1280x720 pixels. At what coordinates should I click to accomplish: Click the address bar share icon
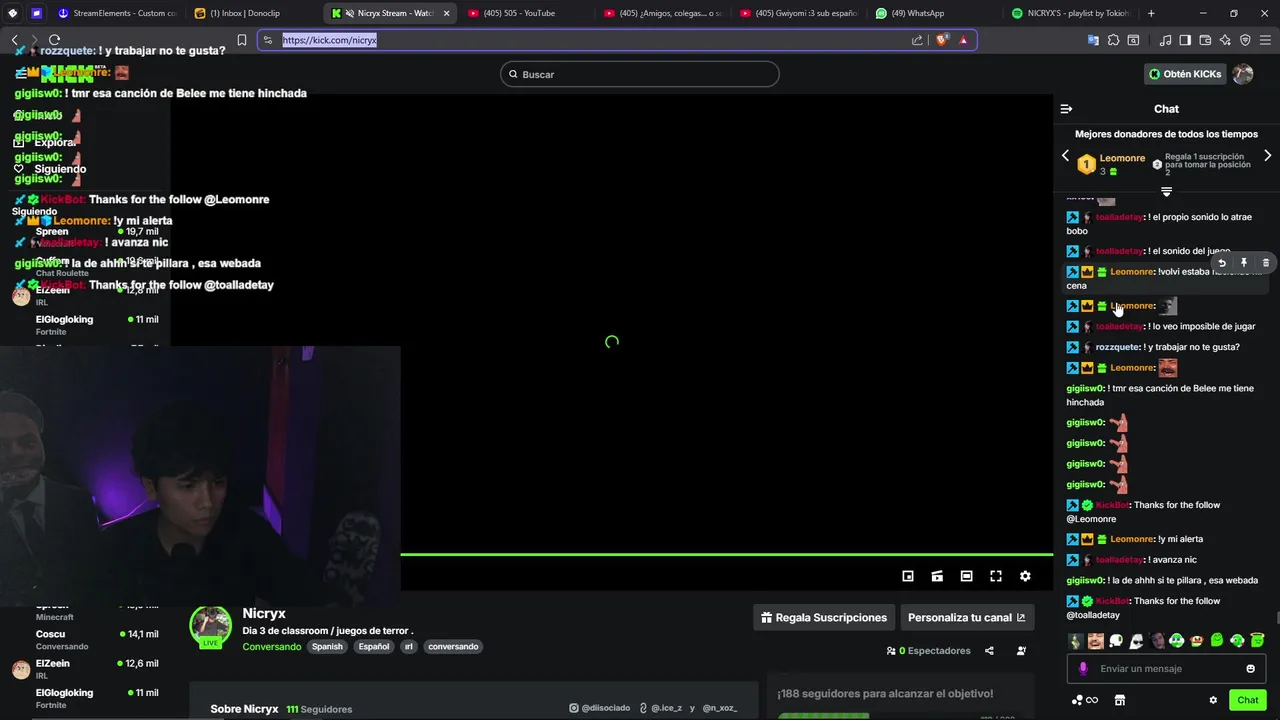917,40
